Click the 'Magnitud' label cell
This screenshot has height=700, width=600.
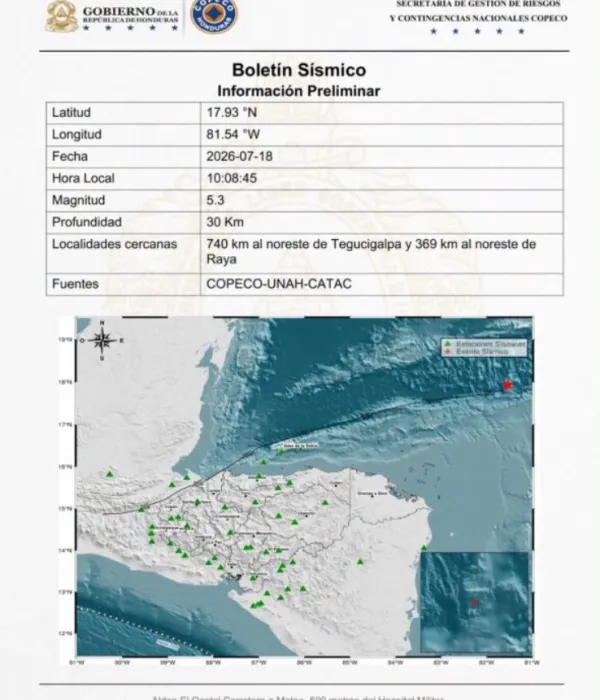[x=123, y=200]
